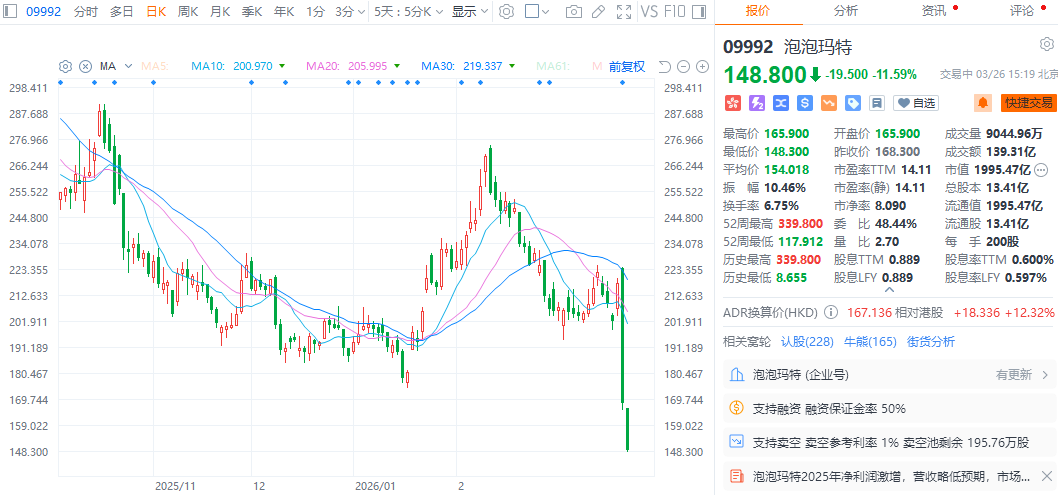The height and width of the screenshot is (495, 1058).
Task: Click the red Hong Kong market badge
Action: click(x=733, y=103)
